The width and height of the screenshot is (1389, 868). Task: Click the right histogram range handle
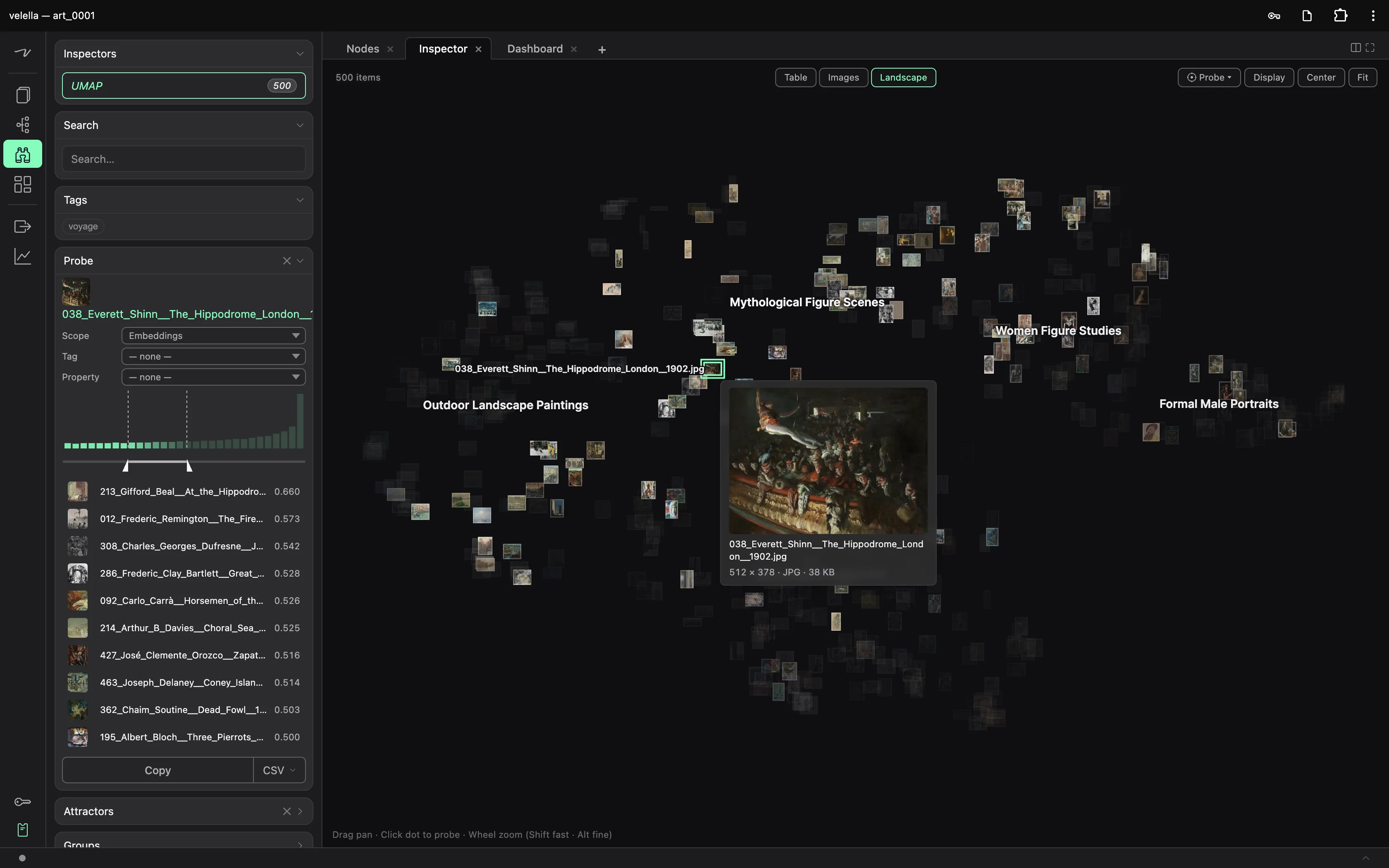click(x=189, y=465)
